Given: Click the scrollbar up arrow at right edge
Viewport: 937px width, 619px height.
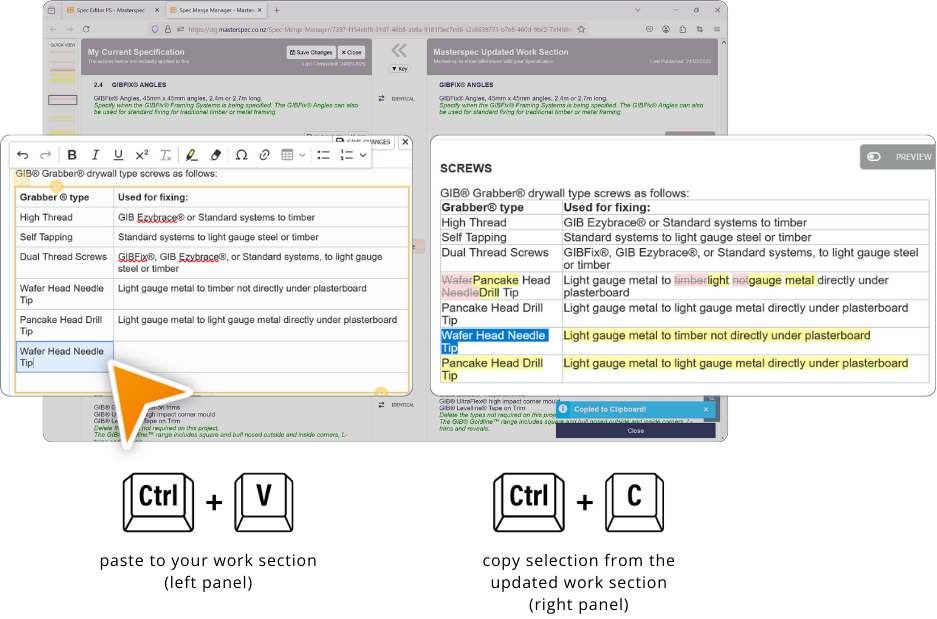Looking at the screenshot, I should (x=724, y=43).
